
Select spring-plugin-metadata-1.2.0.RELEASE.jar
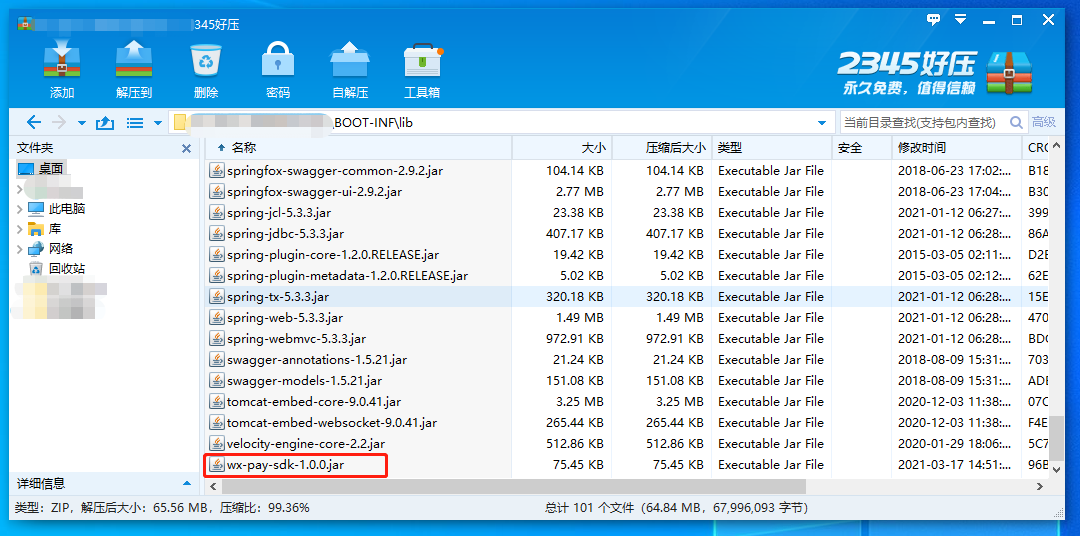pos(347,276)
